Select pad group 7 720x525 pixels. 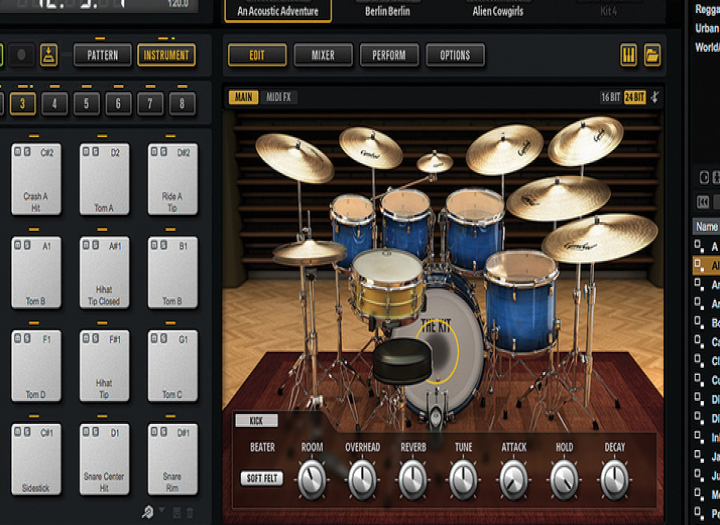[x=150, y=103]
